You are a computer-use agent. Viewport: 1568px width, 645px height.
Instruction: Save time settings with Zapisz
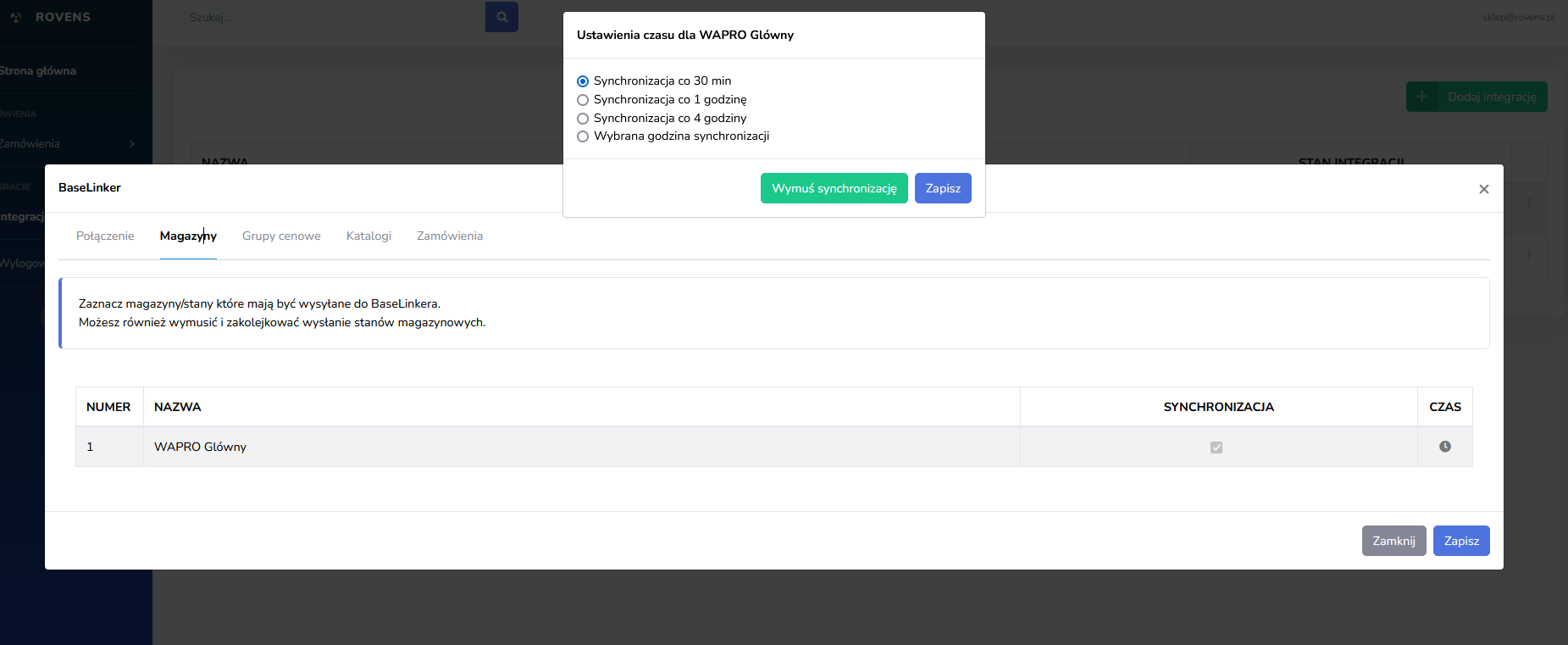click(943, 188)
